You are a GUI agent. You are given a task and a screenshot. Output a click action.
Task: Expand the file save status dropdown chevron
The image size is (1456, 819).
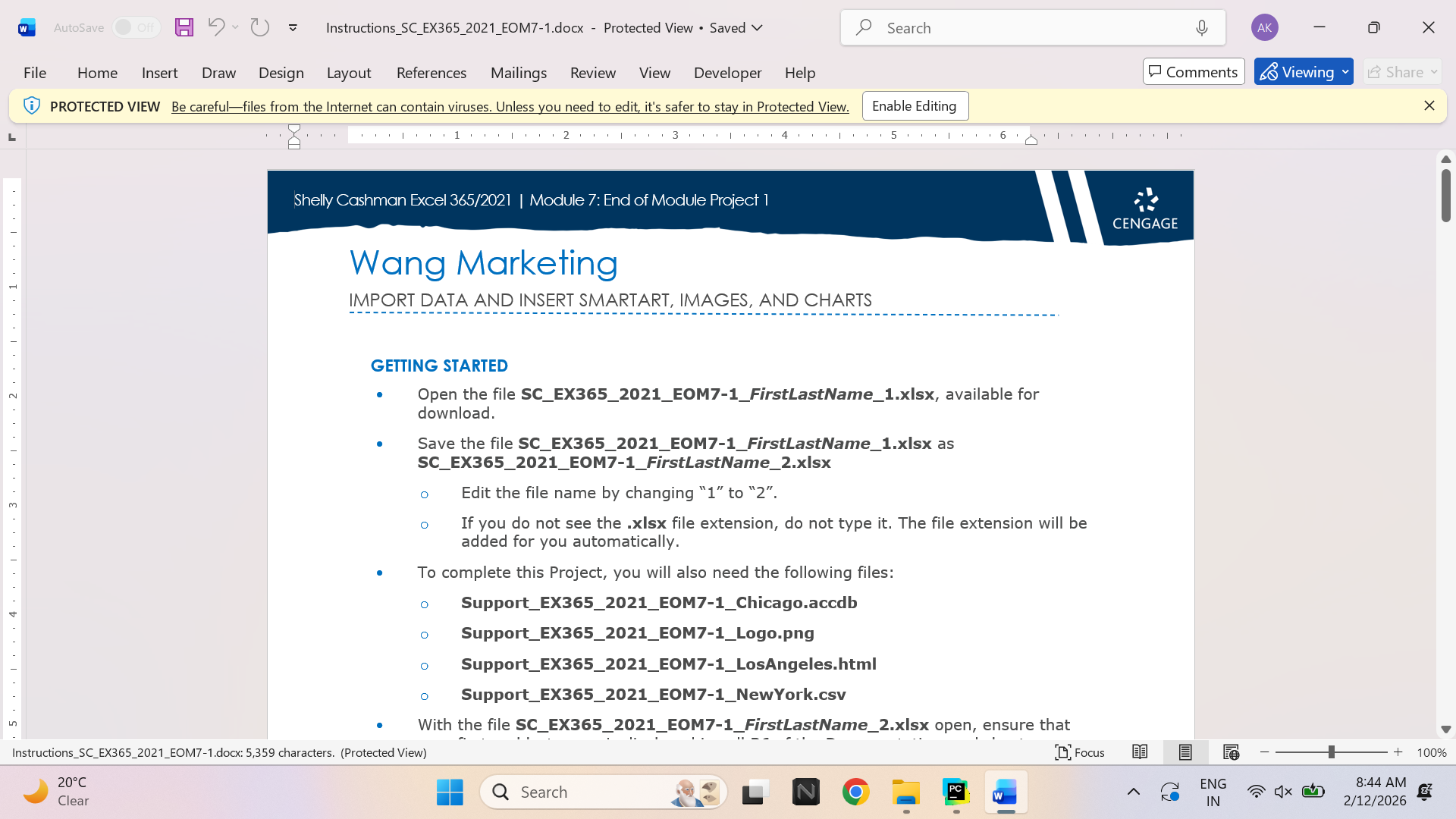point(757,28)
